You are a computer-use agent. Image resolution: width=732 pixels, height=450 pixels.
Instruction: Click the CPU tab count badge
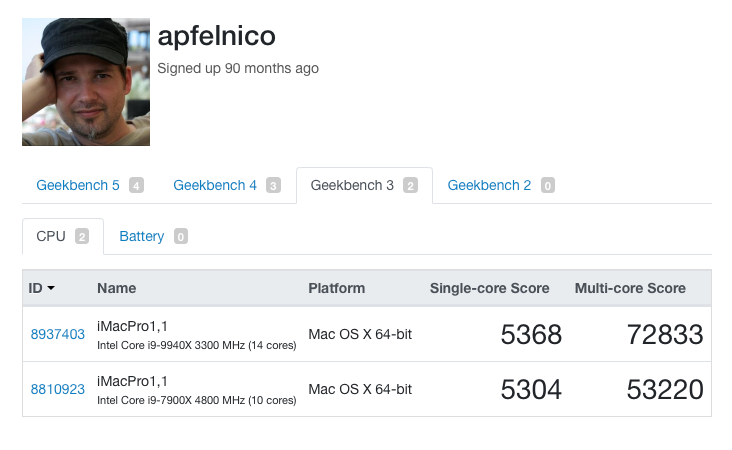click(82, 237)
